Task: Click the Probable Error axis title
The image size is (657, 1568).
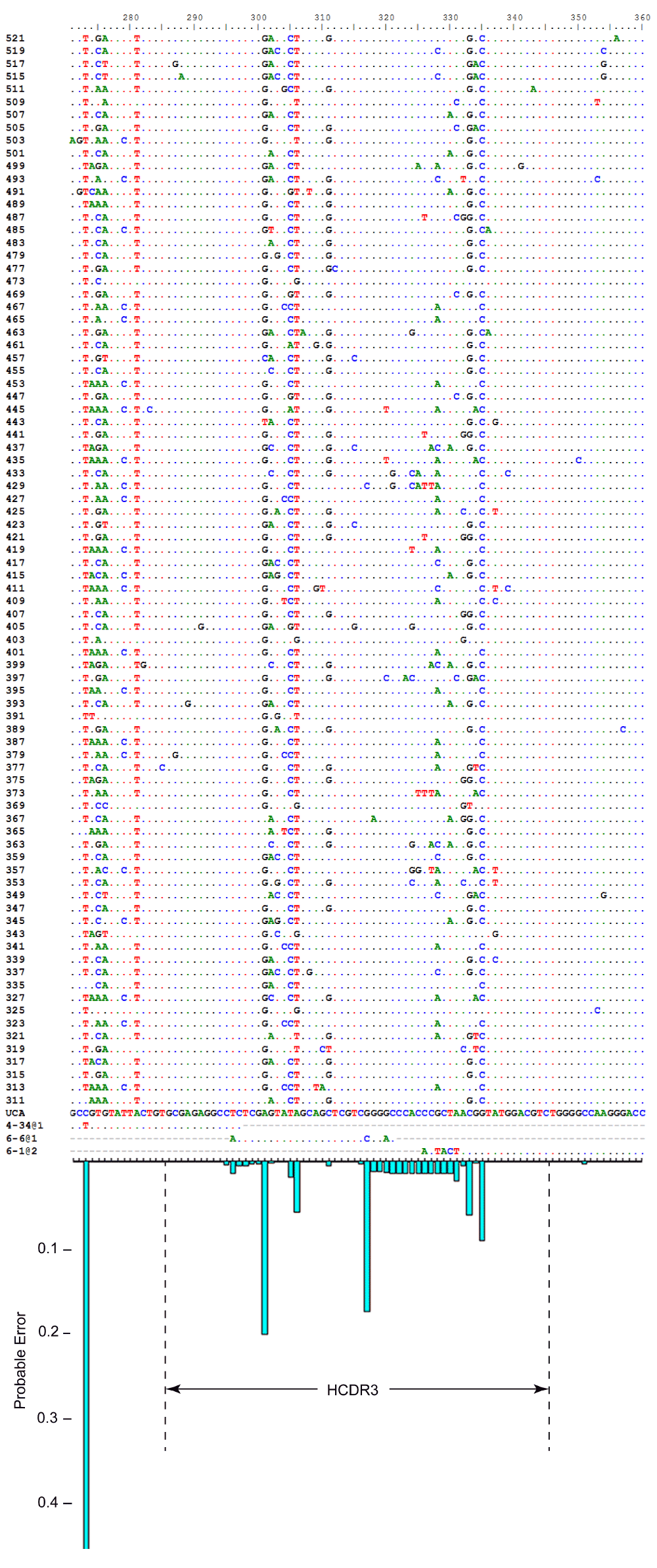Action: click(20, 1360)
